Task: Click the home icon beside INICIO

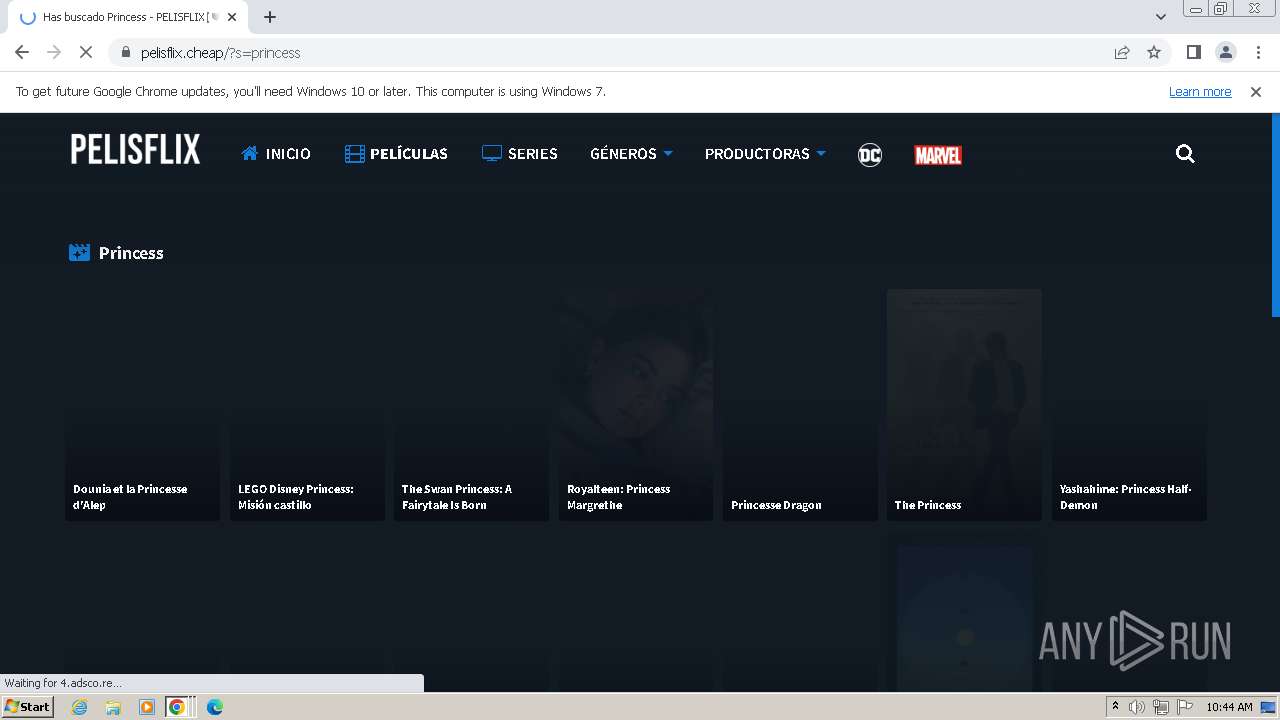Action: pos(250,153)
